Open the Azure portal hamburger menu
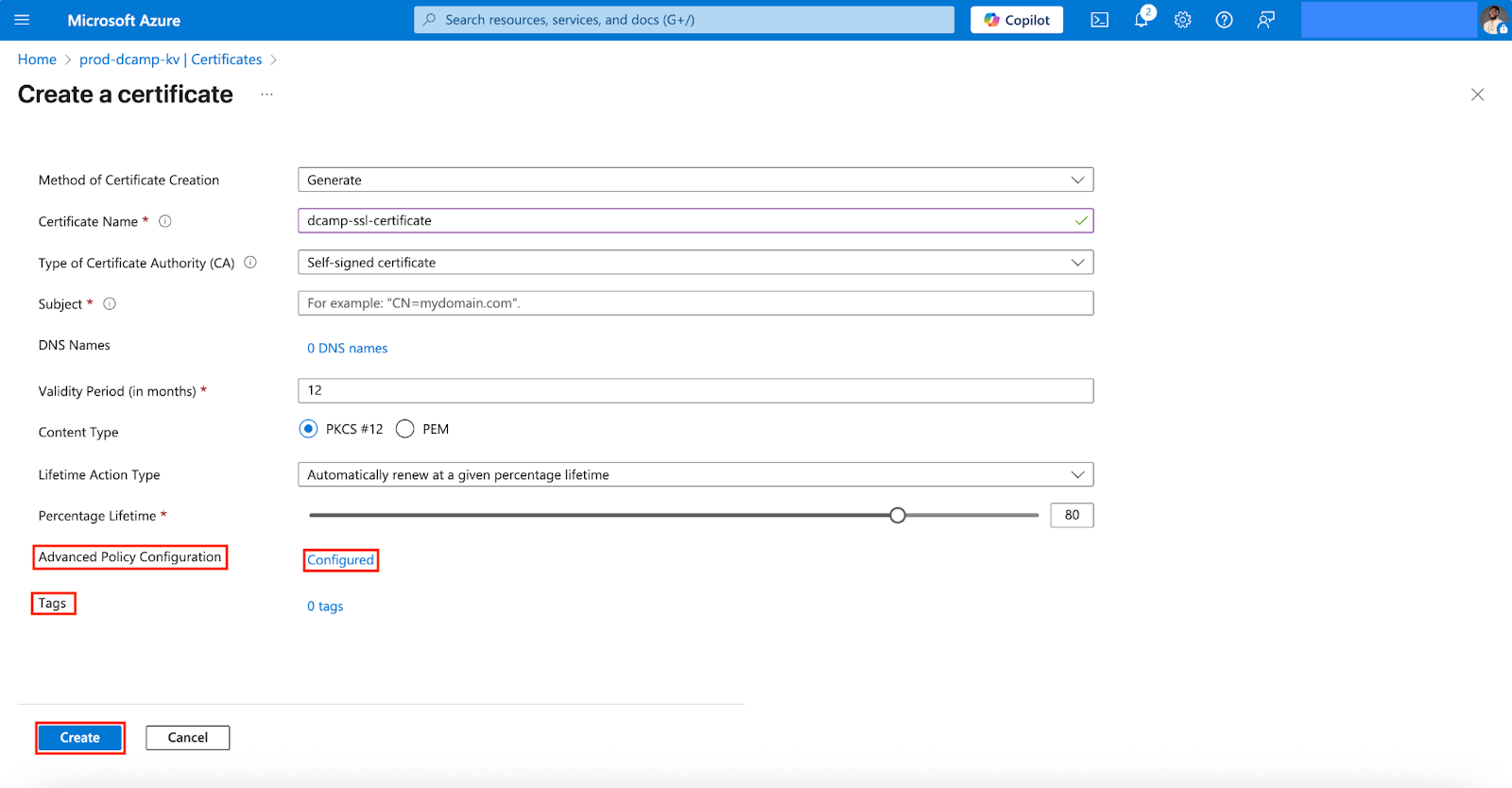This screenshot has width=1512, height=788. [23, 20]
